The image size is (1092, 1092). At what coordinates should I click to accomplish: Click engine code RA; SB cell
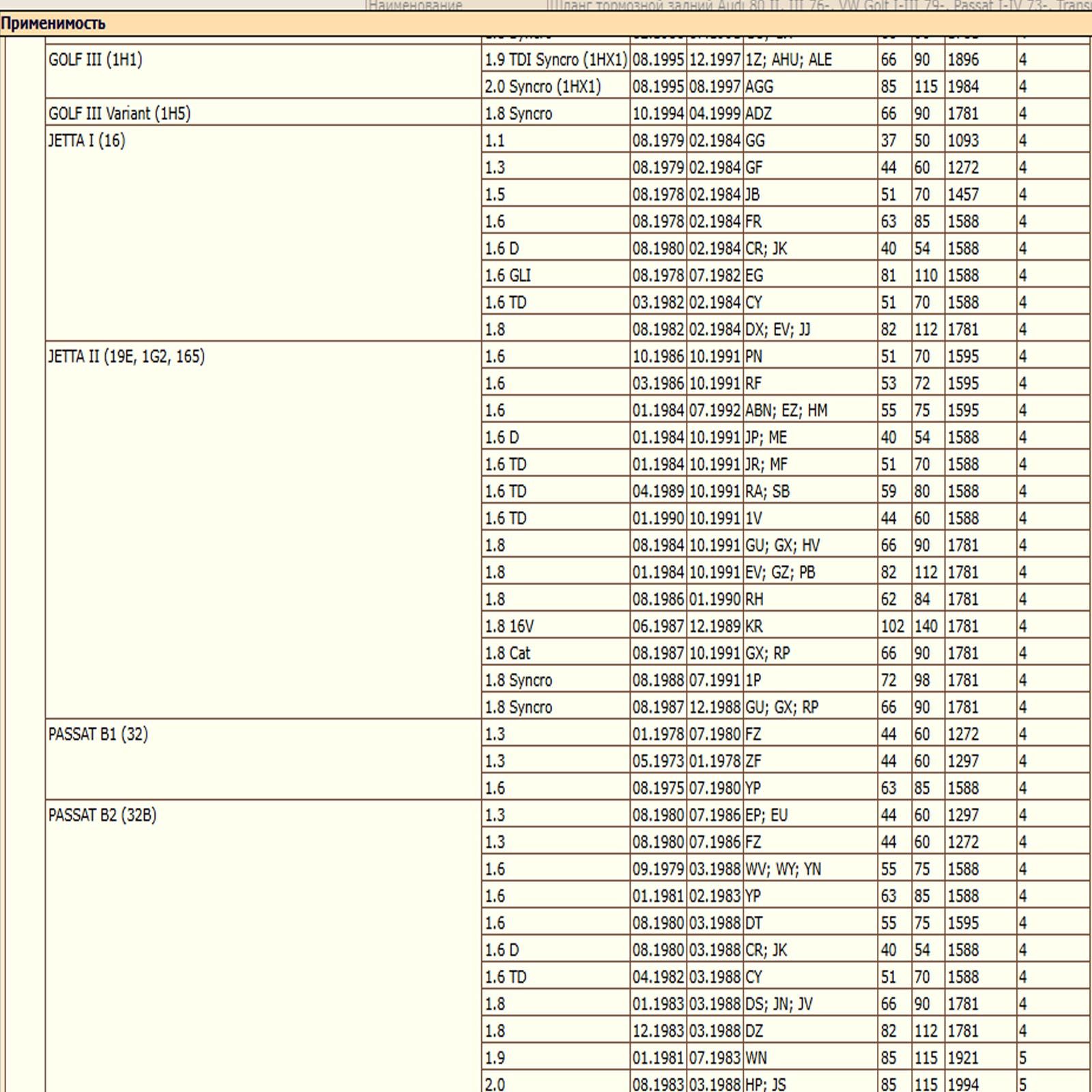coord(810,491)
